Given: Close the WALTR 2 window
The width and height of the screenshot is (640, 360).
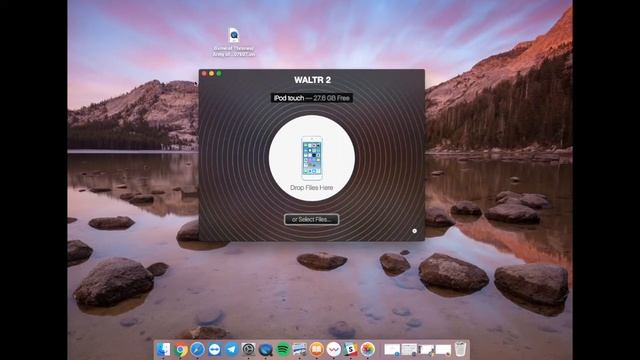Looking at the screenshot, I should (x=204, y=73).
